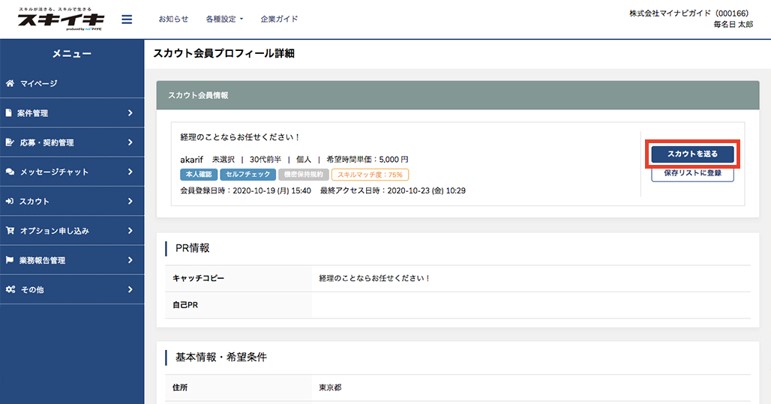Open the 企業ガイド menu item

(279, 19)
